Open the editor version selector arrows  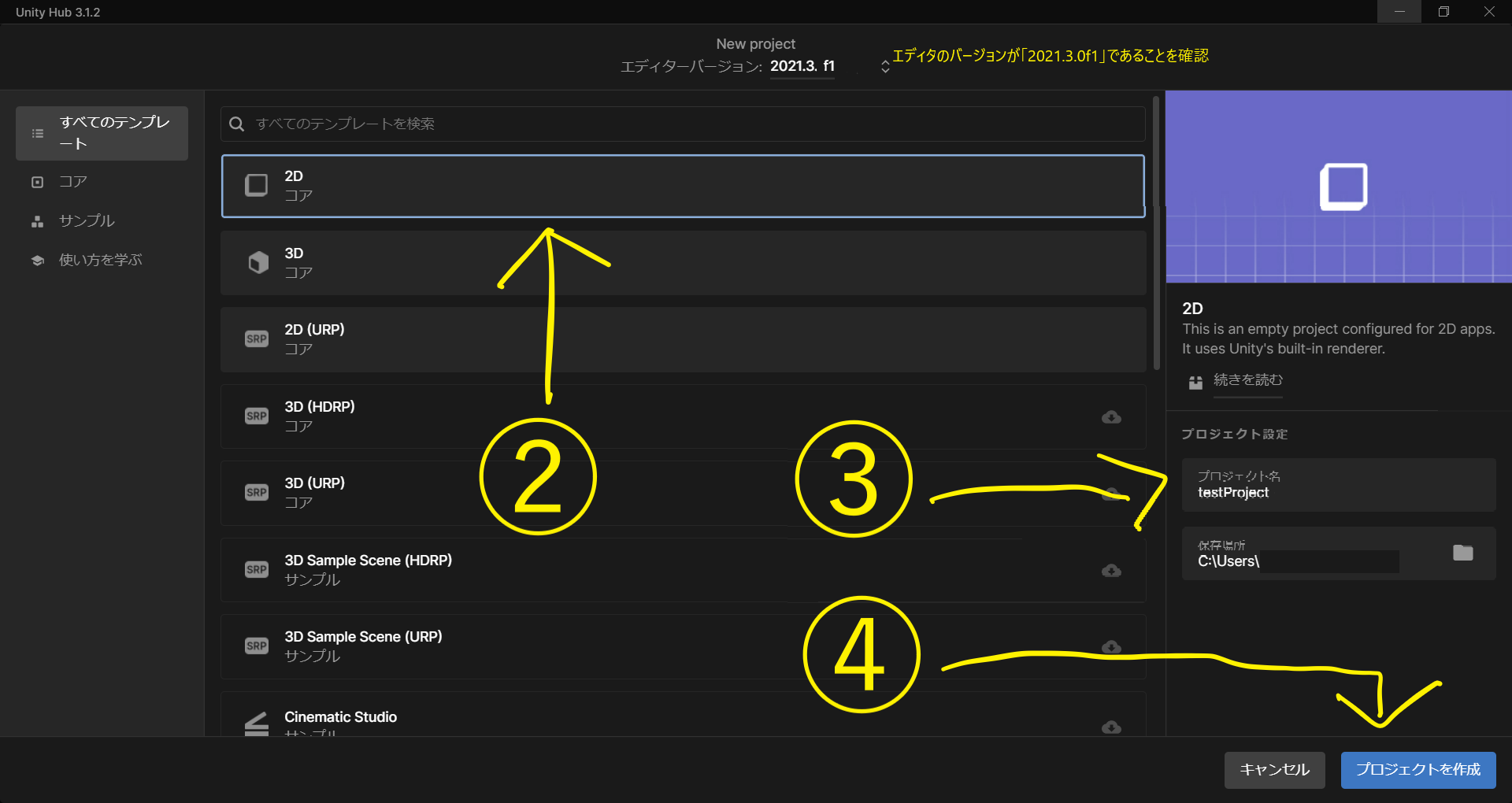tap(885, 66)
